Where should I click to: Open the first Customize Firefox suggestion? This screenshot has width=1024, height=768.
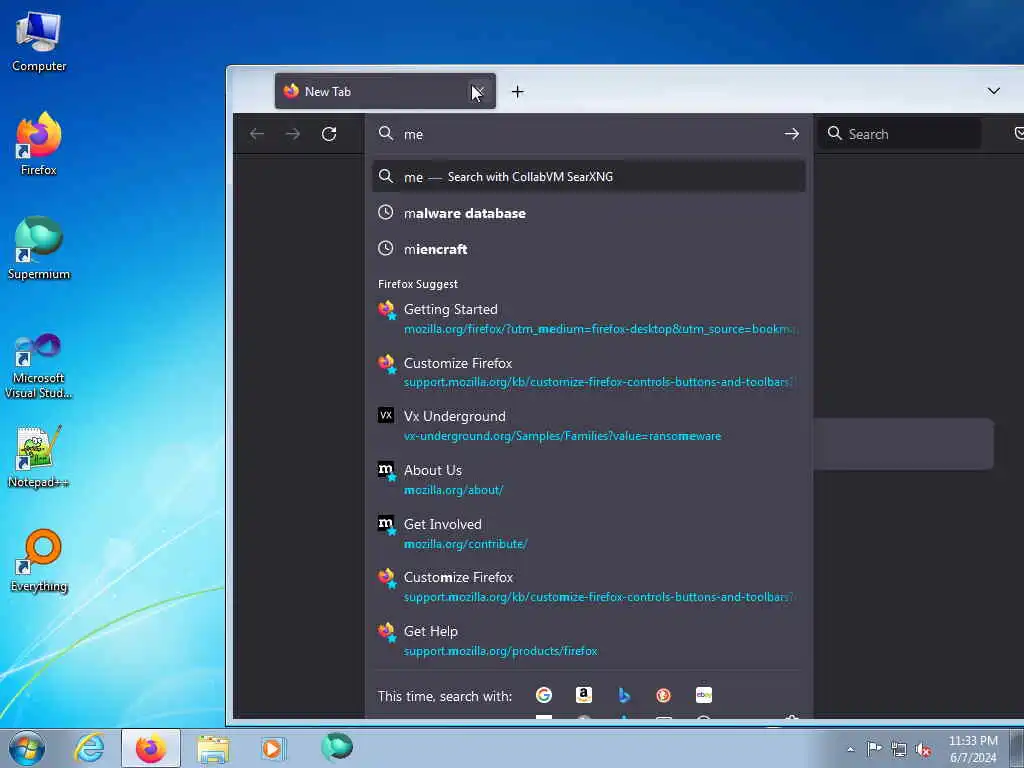click(588, 372)
